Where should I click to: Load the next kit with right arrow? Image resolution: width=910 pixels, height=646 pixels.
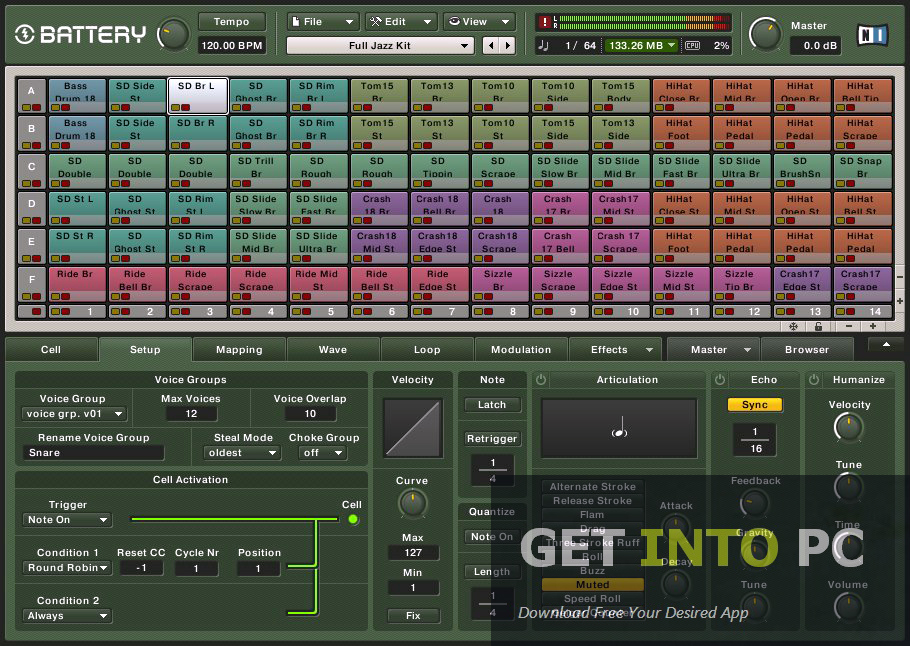(508, 45)
